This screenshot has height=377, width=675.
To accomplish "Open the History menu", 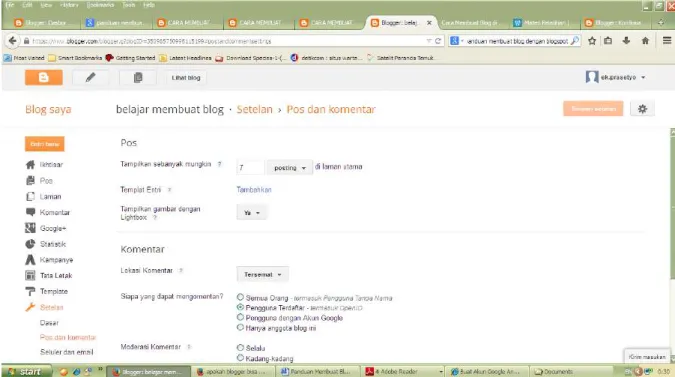I will [x=69, y=5].
